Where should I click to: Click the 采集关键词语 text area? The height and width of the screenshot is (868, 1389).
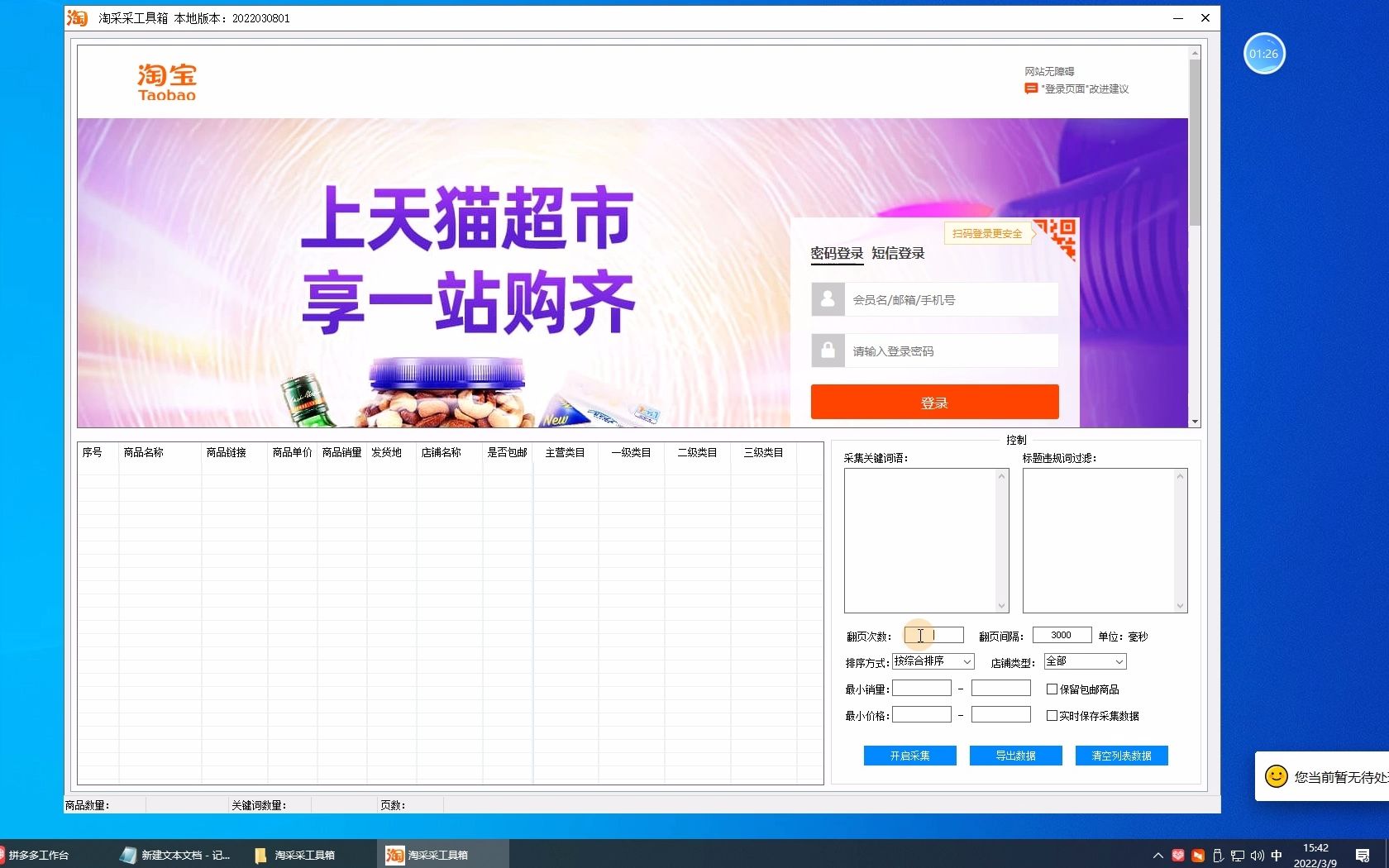pos(926,541)
